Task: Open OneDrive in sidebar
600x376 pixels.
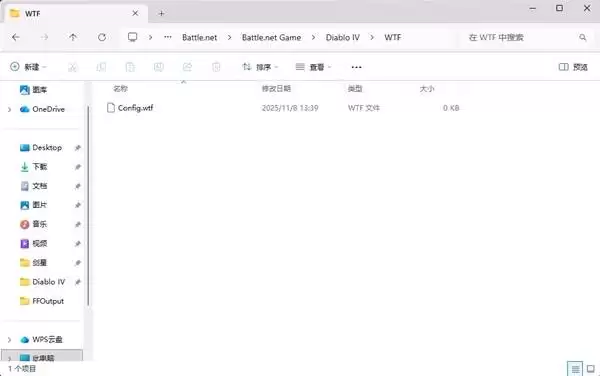Action: (42, 109)
